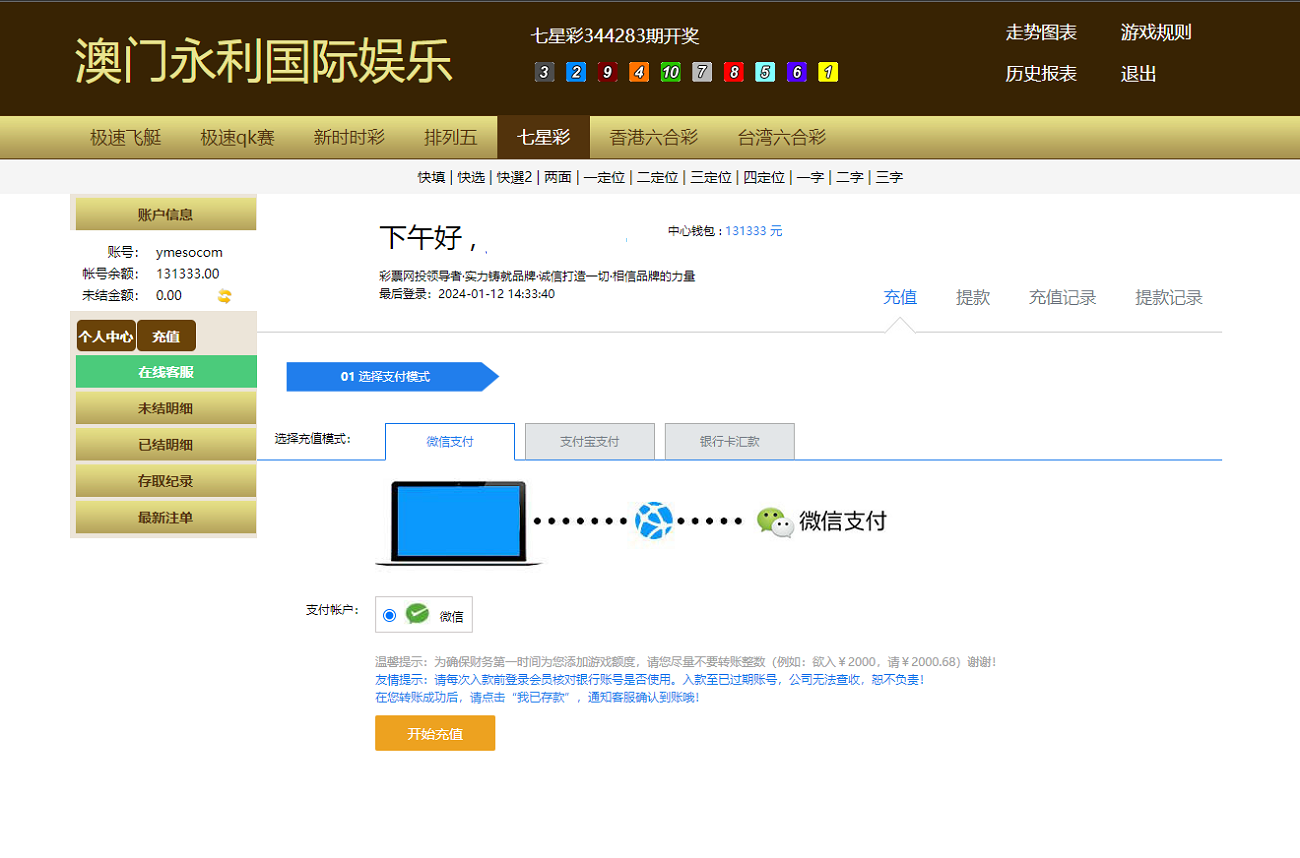
Task: Click the laptop illustration
Action: pos(458,523)
